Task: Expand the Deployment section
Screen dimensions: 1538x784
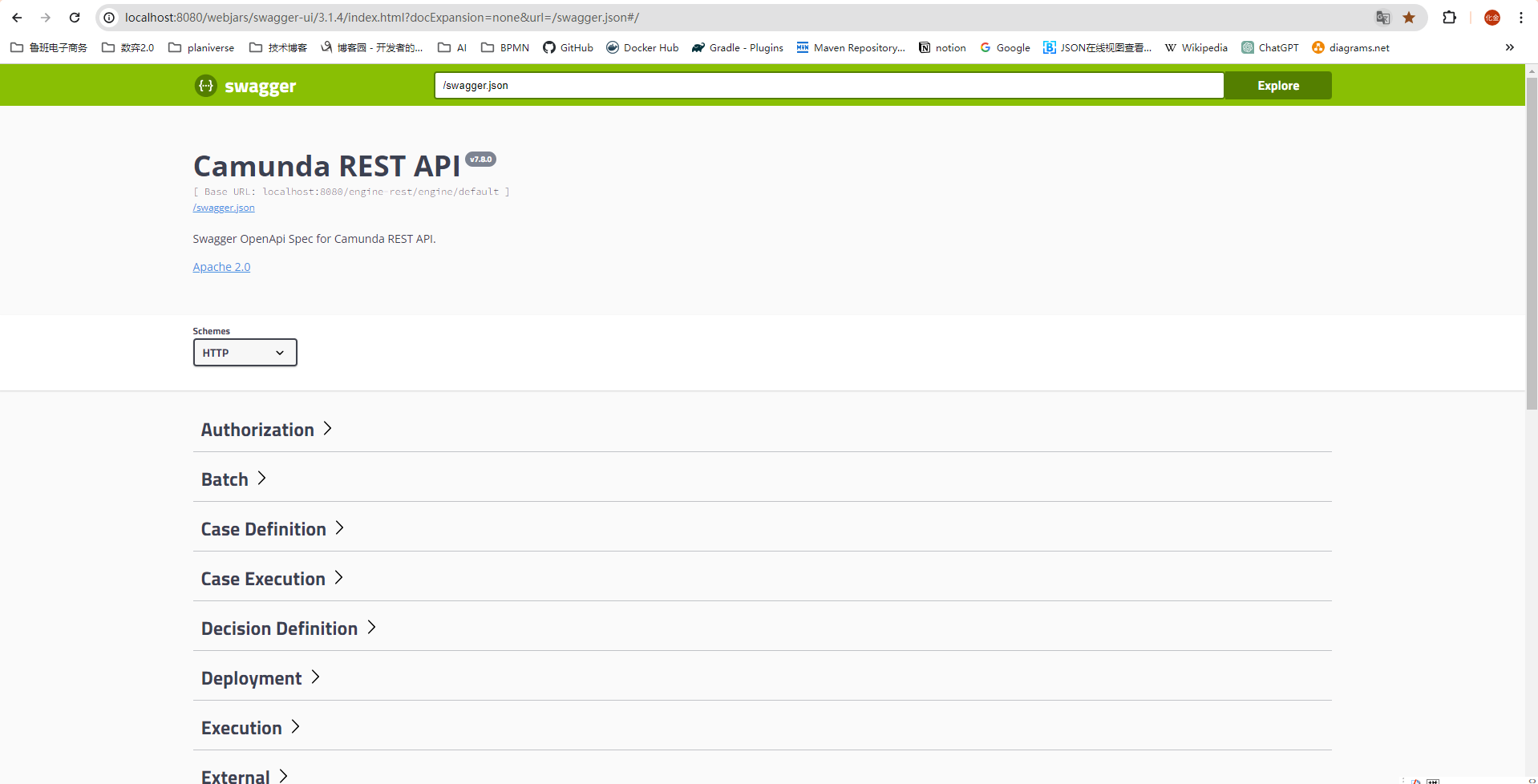Action: [x=762, y=678]
